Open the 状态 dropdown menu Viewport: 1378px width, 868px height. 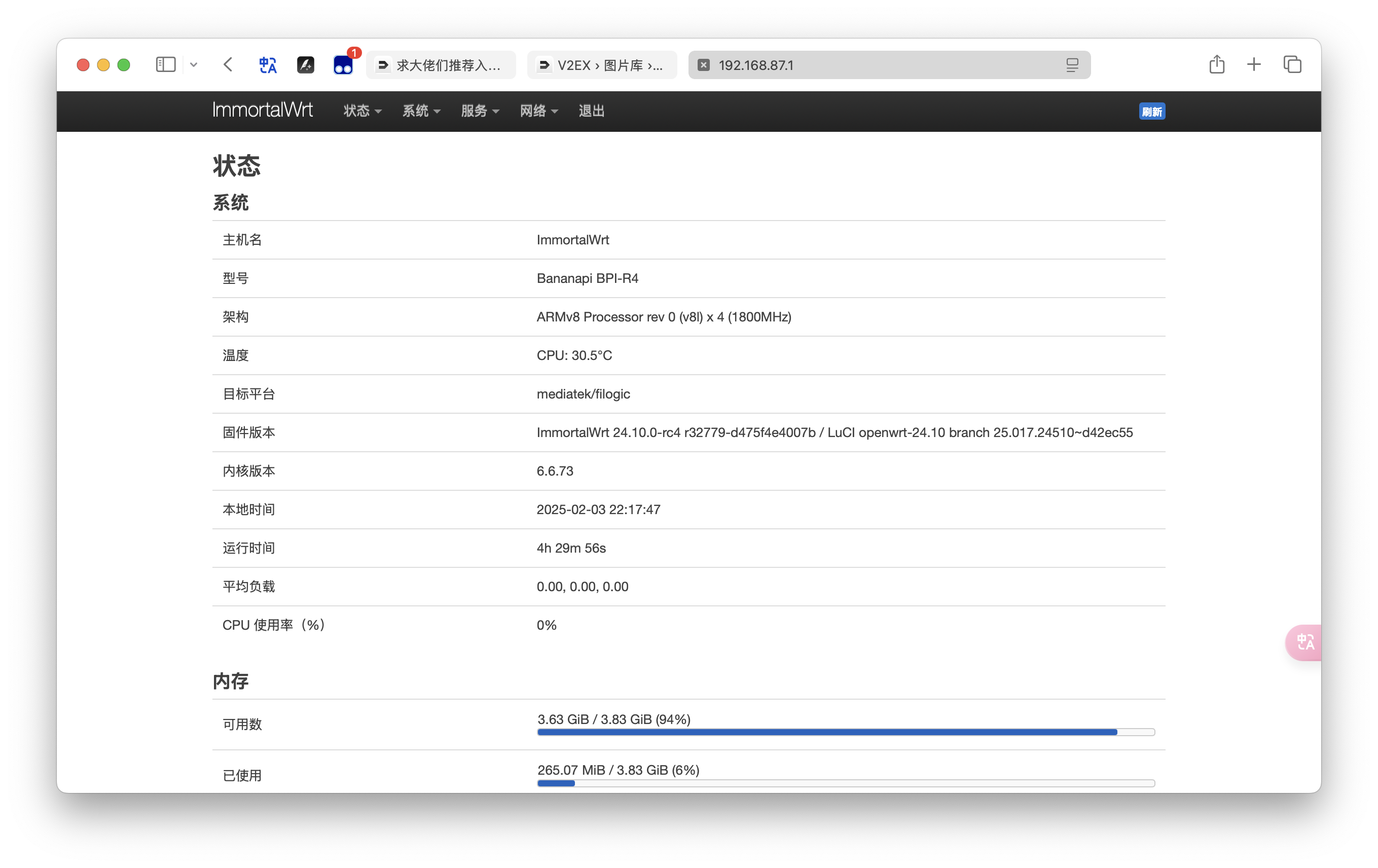point(361,111)
